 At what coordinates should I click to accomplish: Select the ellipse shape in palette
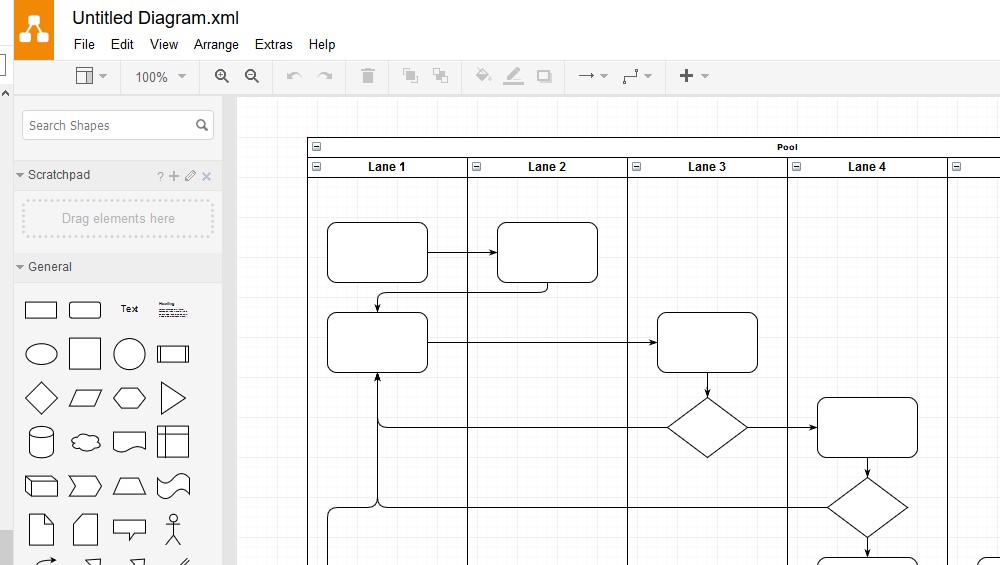(x=41, y=354)
